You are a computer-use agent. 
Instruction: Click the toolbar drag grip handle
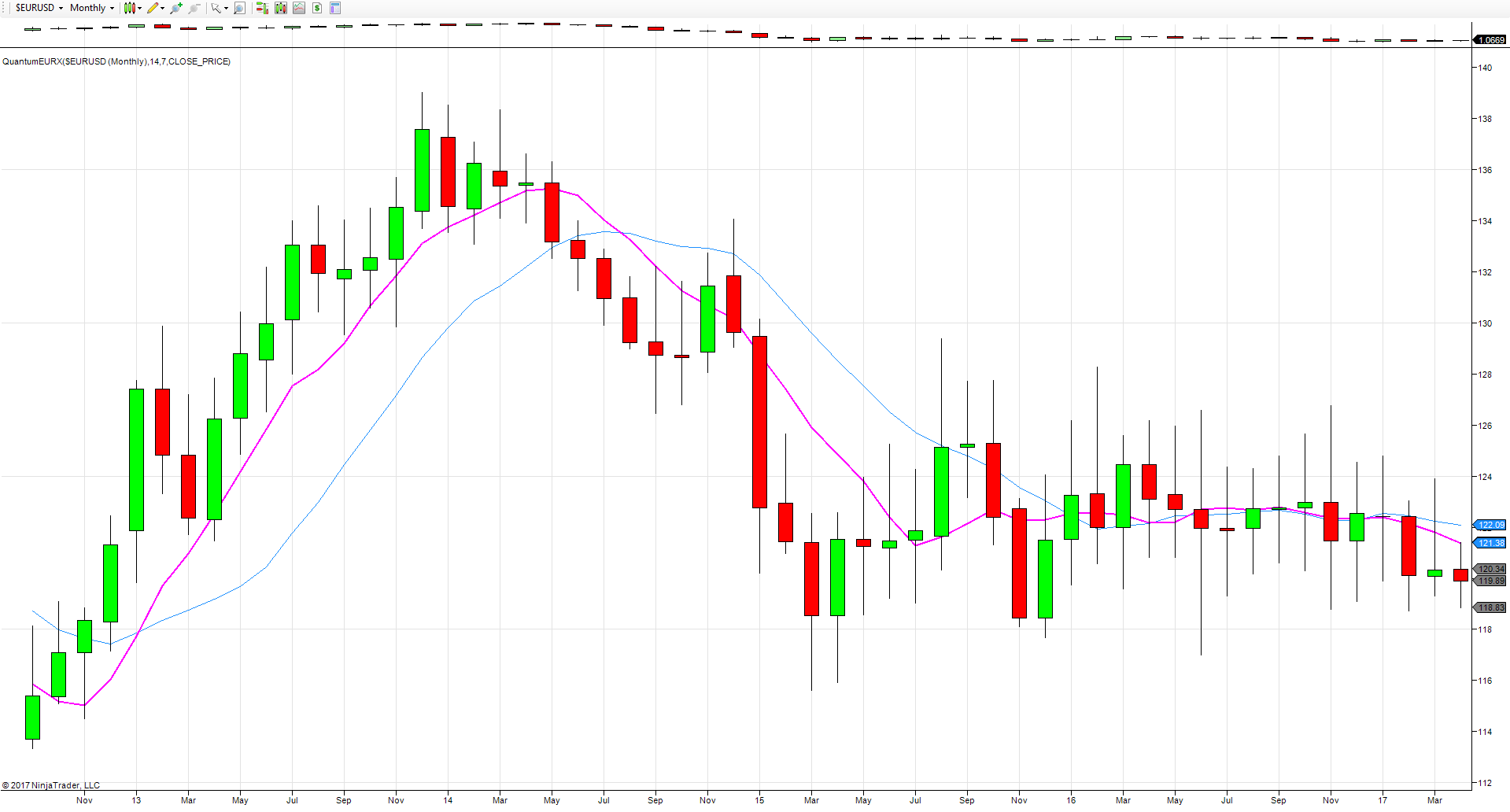(3, 8)
